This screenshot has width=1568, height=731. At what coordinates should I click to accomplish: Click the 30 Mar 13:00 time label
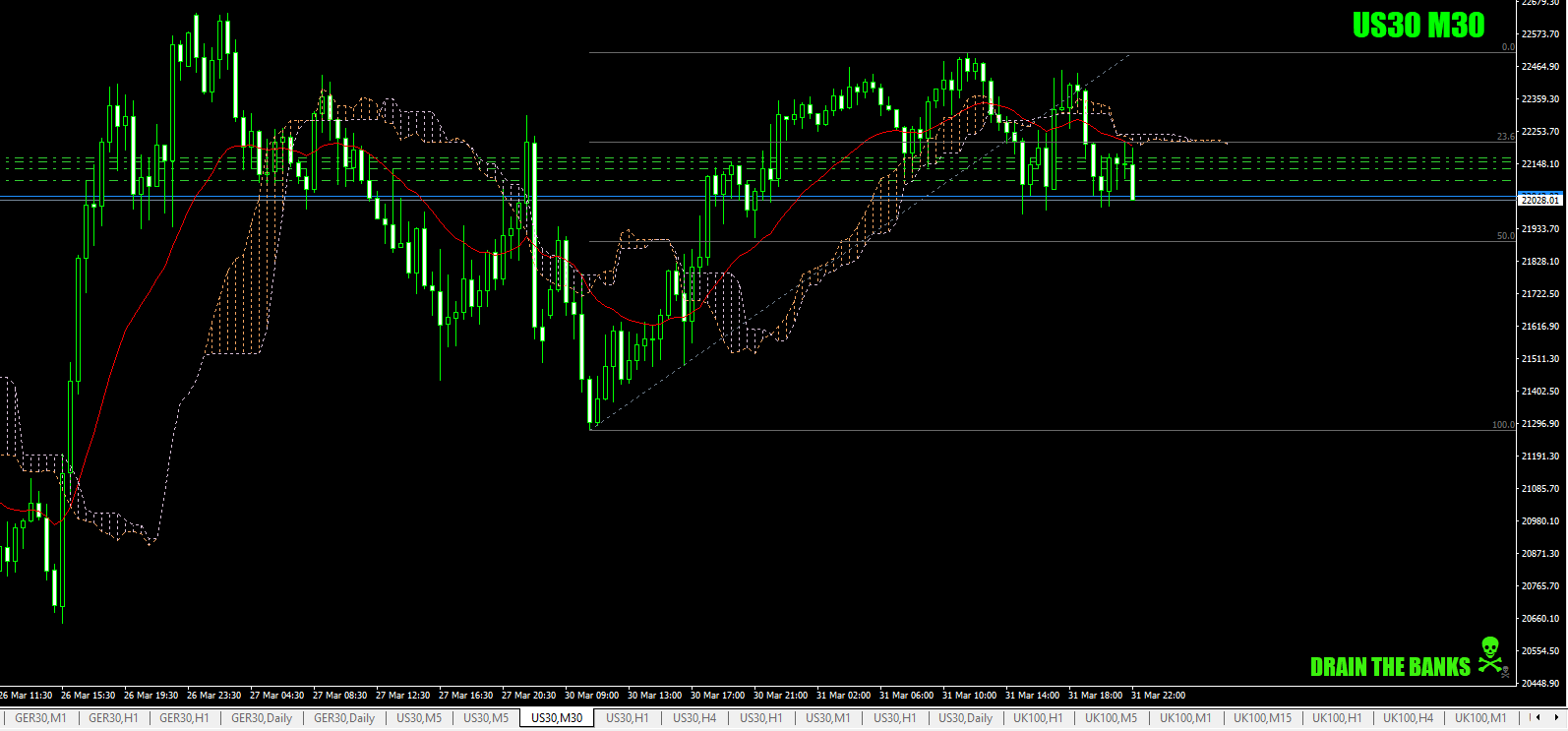click(655, 696)
